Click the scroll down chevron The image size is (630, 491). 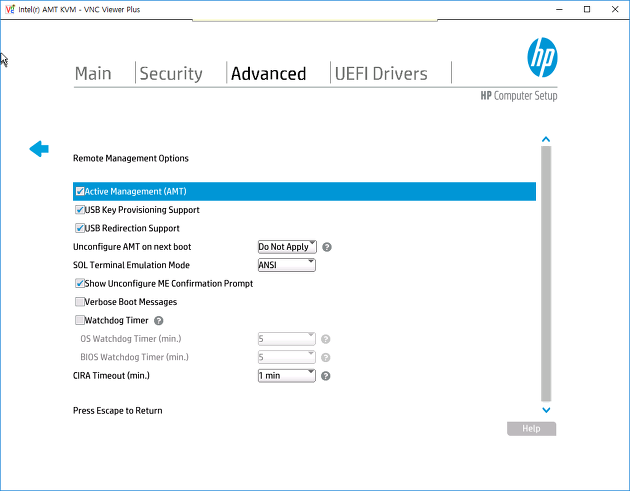pos(546,410)
